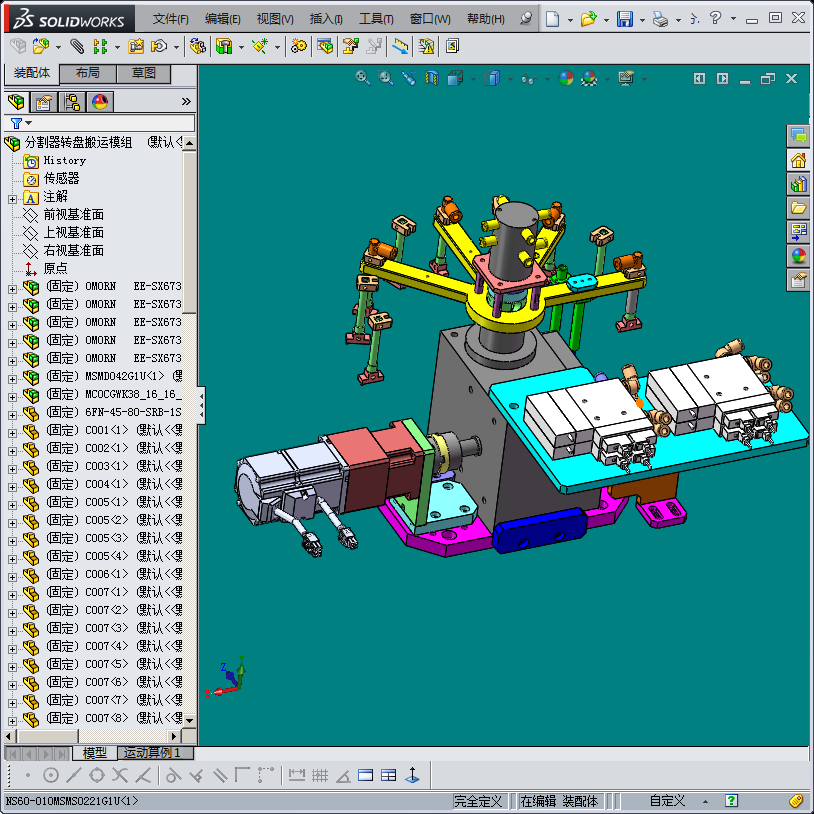
Task: Click the Exploded View icon
Action: pyautogui.click(x=350, y=47)
